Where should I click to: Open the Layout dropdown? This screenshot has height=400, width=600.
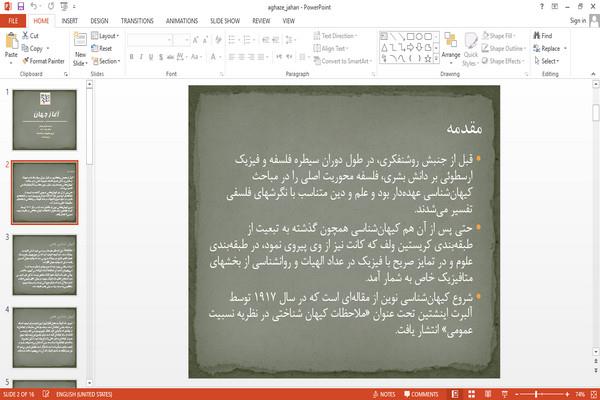click(105, 36)
